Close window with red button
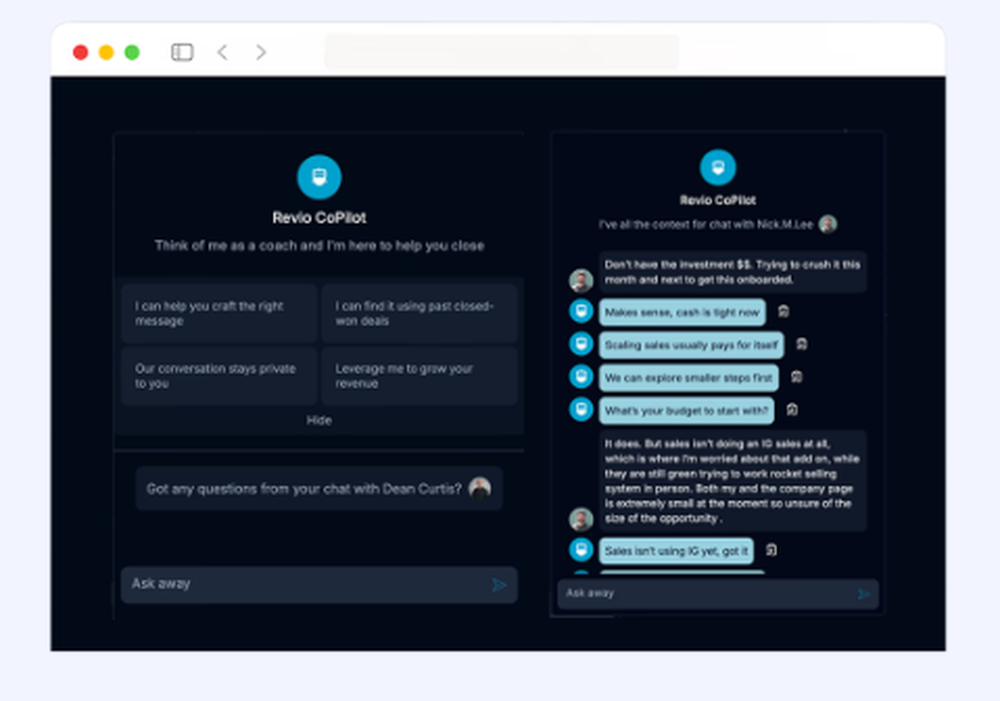 (x=80, y=52)
